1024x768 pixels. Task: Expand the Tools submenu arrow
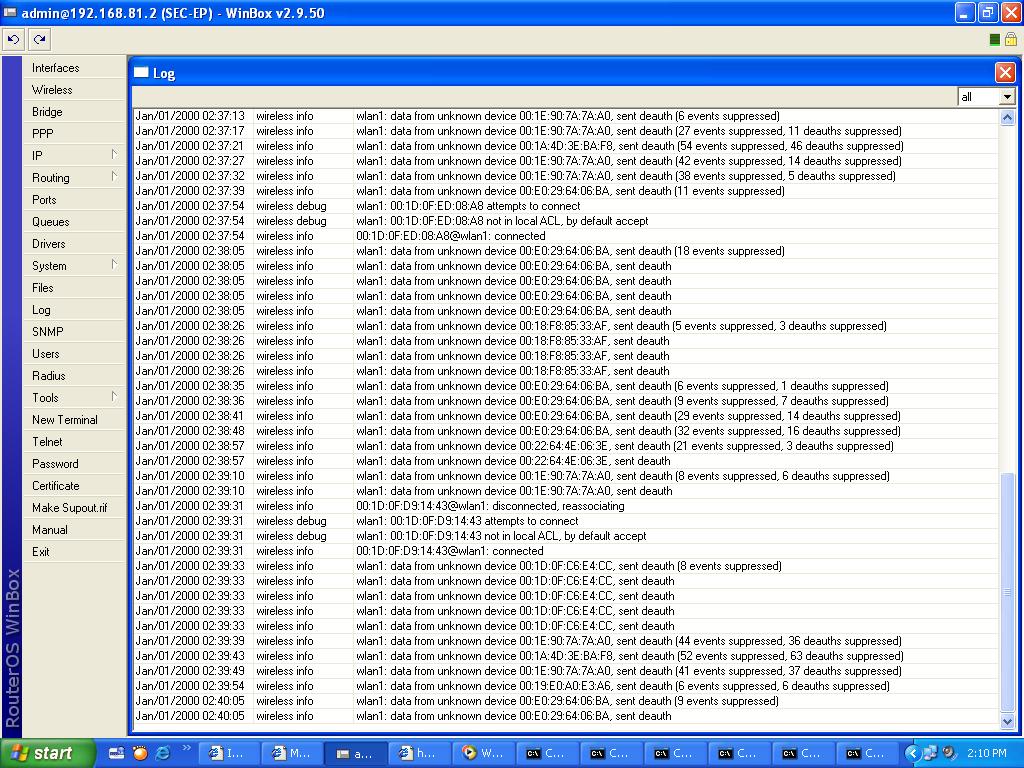pos(114,396)
